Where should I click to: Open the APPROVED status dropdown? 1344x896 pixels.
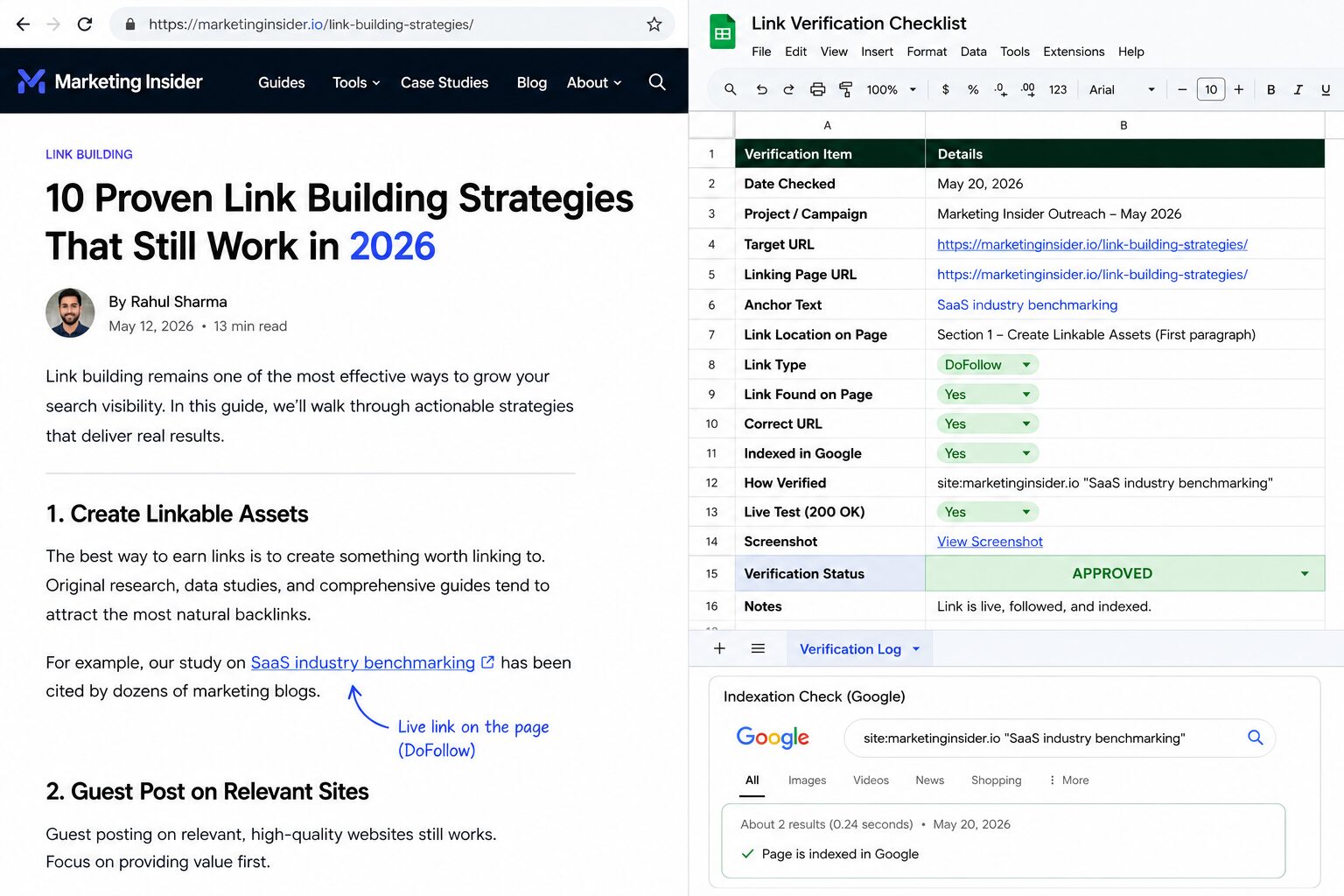1305,574
